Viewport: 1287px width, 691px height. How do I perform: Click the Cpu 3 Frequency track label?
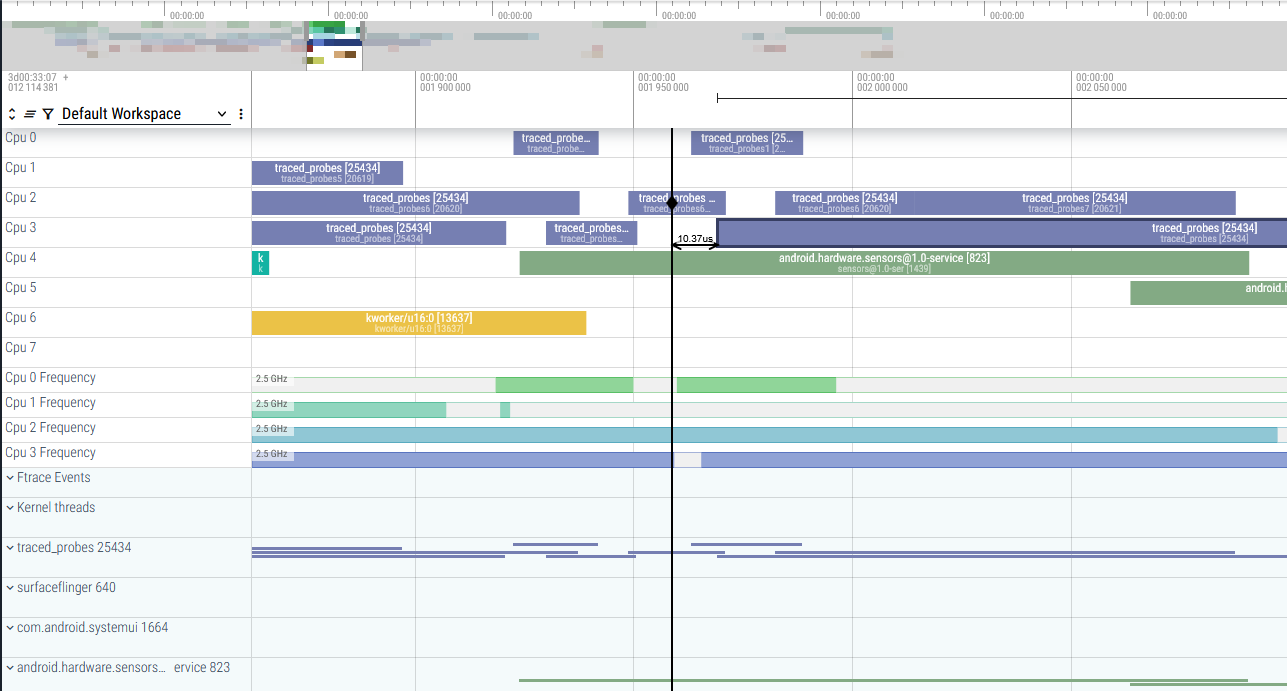[x=50, y=453]
